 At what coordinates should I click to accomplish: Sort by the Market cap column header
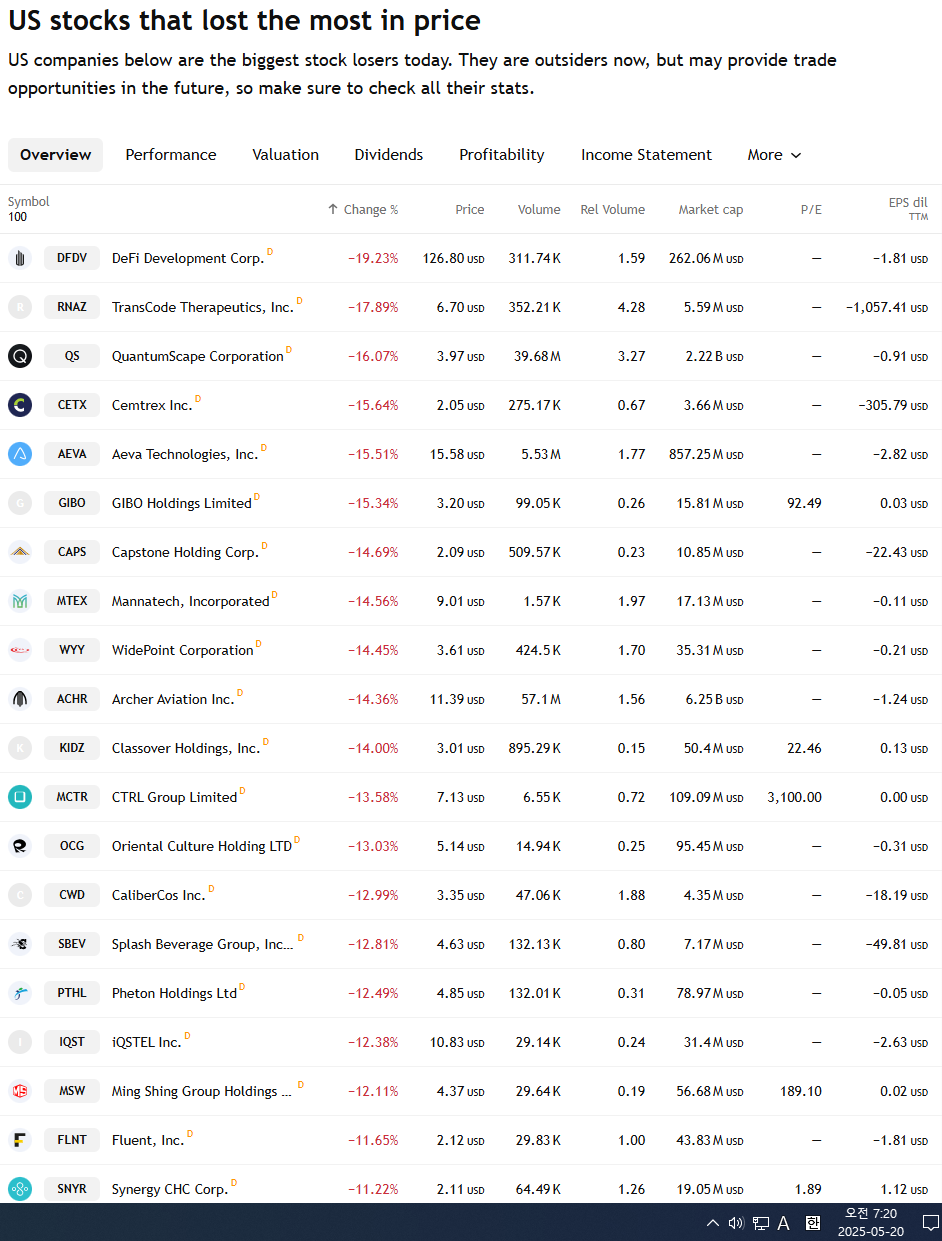click(x=711, y=210)
